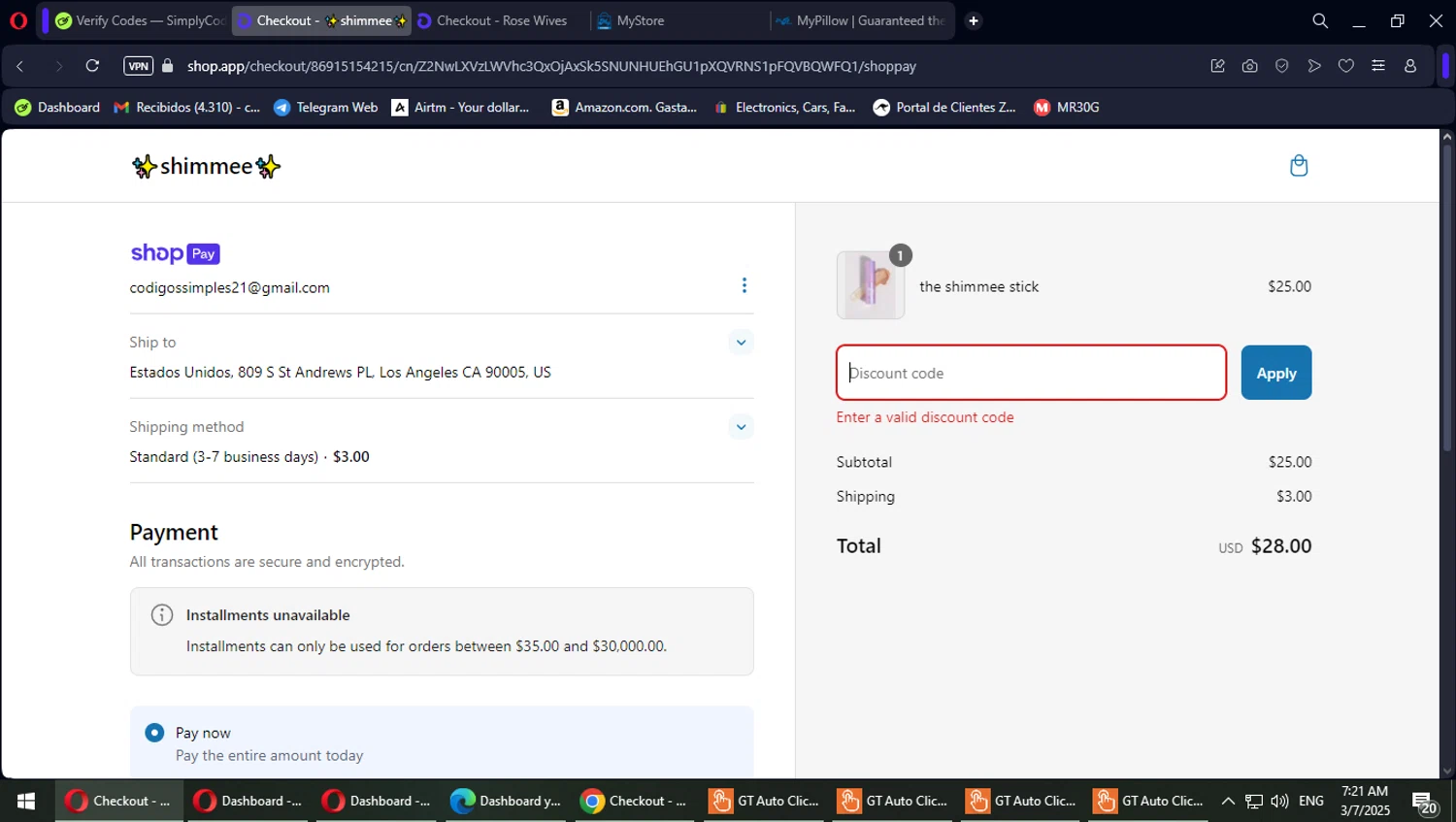Take a snapshot with camera icon
Image resolution: width=1456 pixels, height=822 pixels.
pos(1250,66)
